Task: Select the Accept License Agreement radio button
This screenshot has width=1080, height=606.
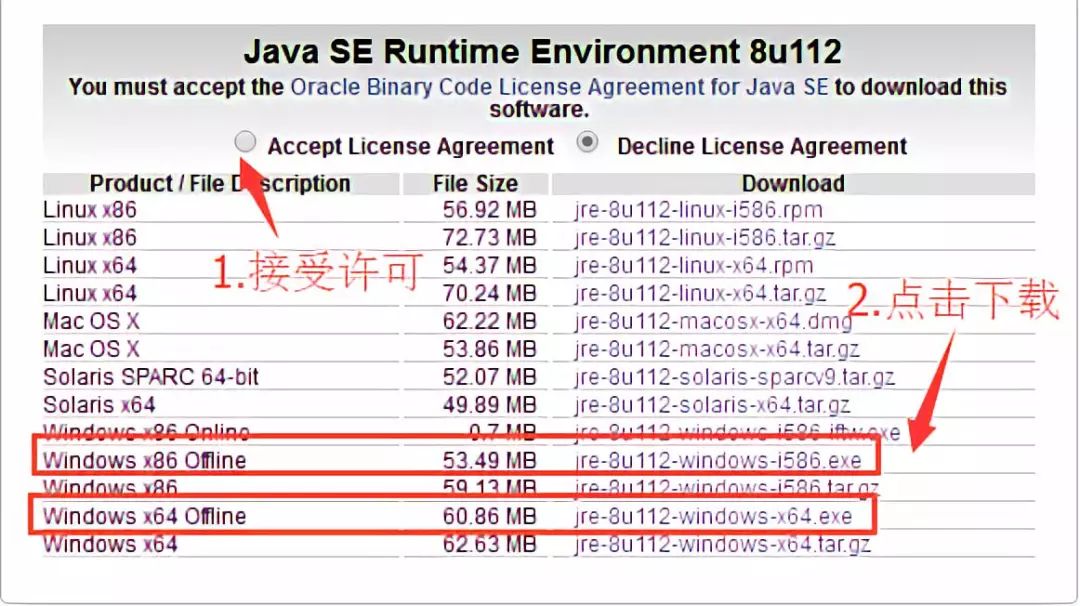Action: point(245,142)
